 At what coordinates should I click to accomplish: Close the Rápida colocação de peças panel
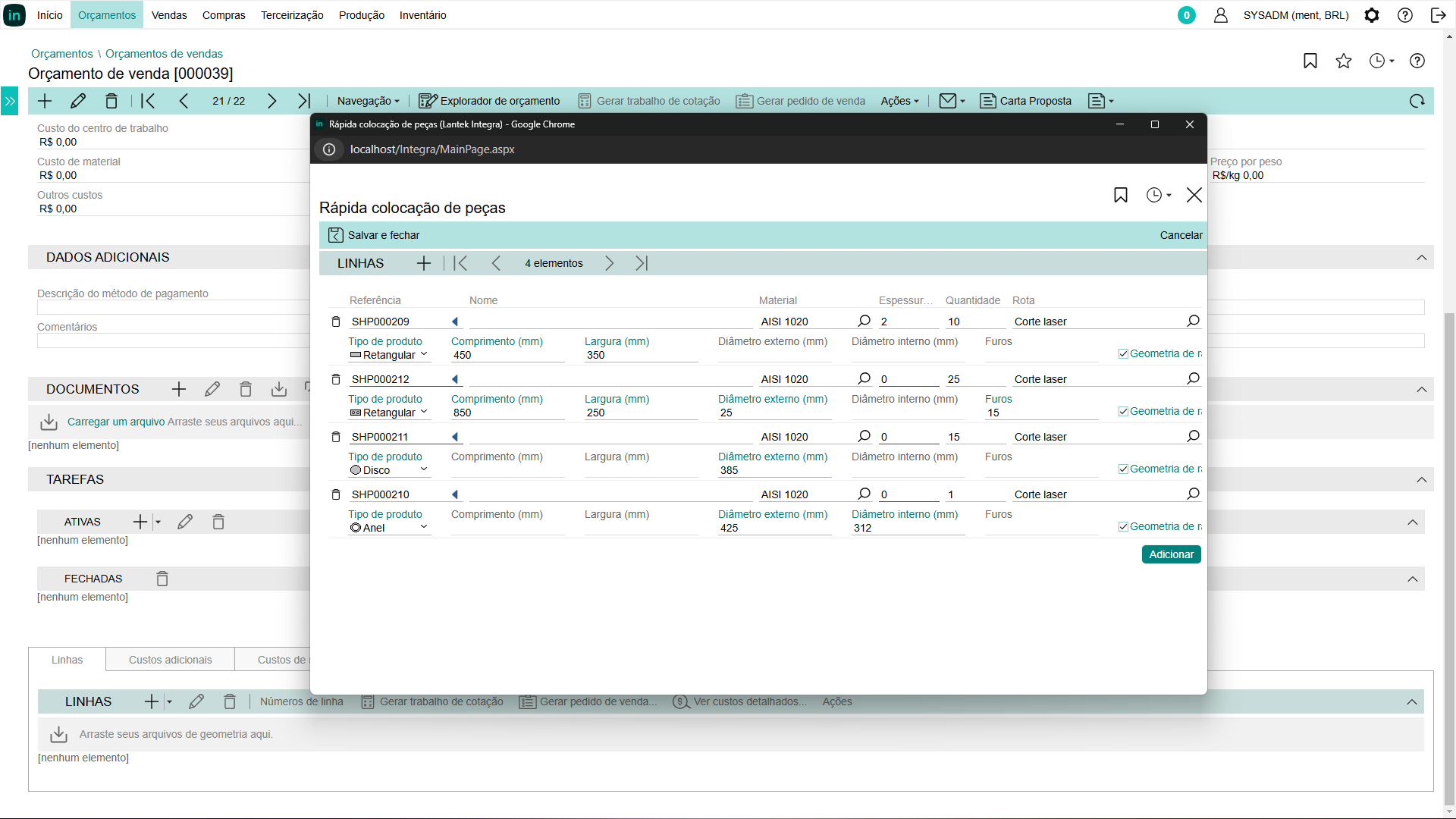click(1194, 195)
